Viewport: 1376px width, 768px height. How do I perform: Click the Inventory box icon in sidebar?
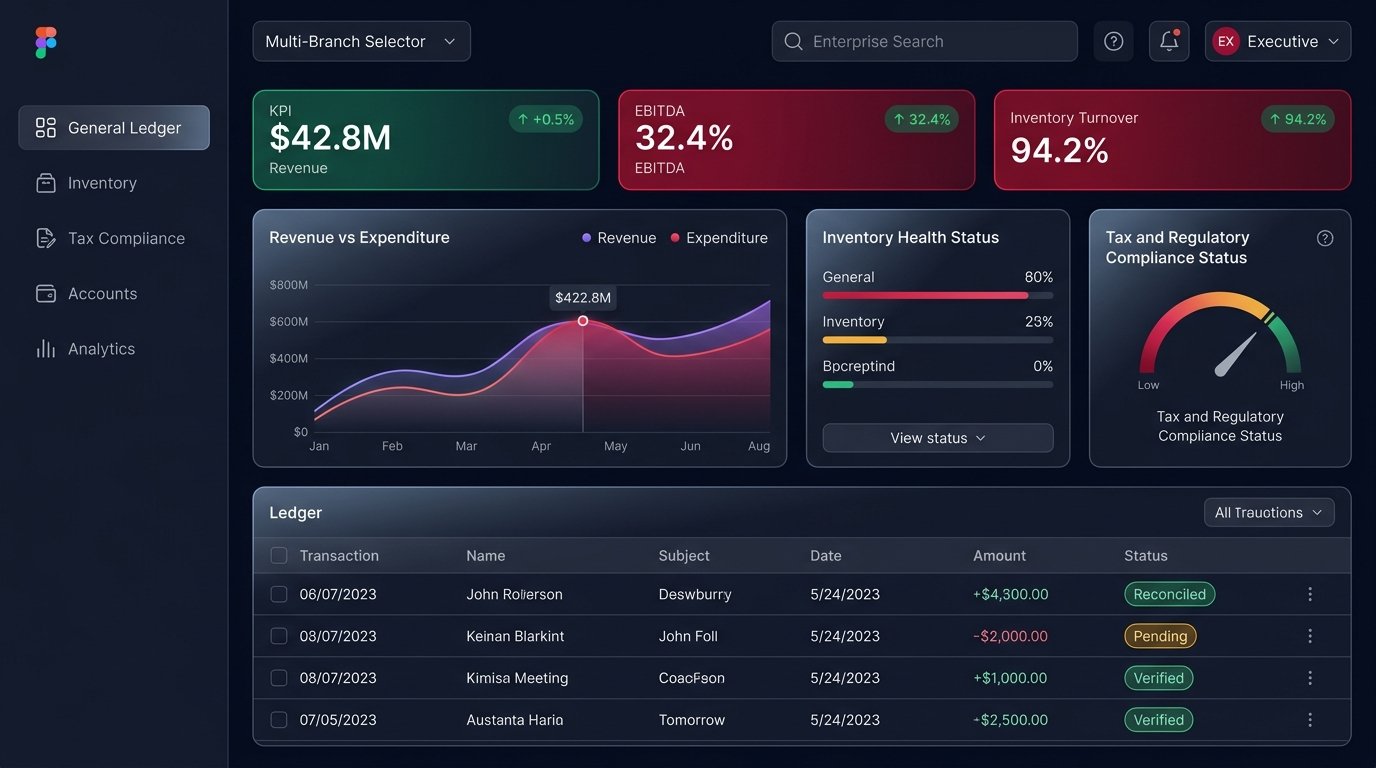click(45, 183)
